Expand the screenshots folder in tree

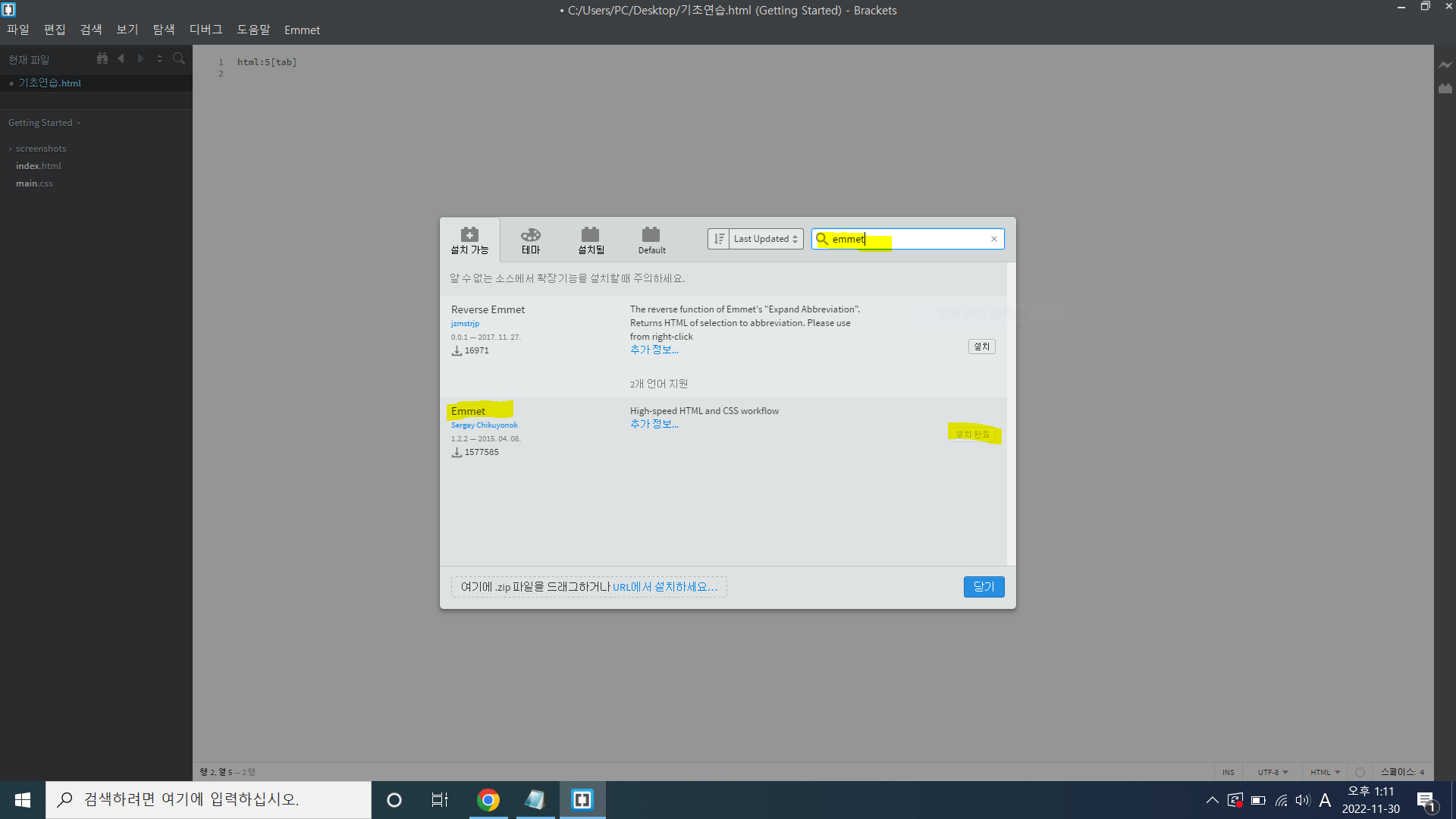tap(41, 149)
